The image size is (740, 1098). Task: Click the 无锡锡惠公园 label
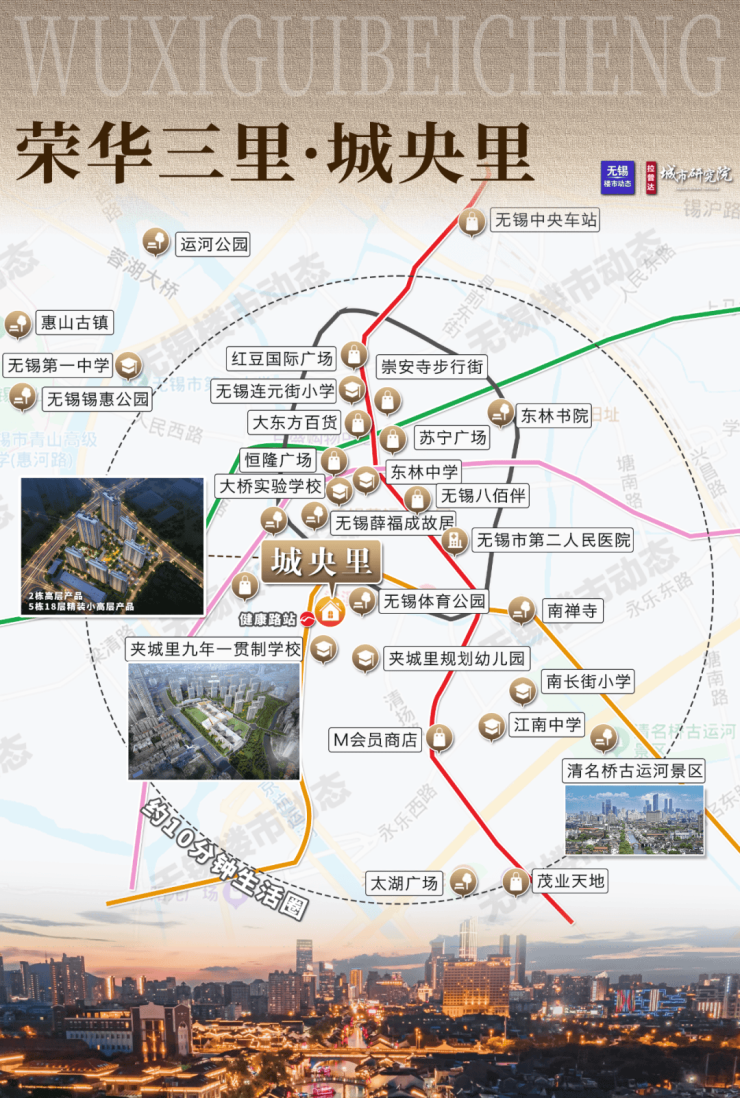coord(97,399)
